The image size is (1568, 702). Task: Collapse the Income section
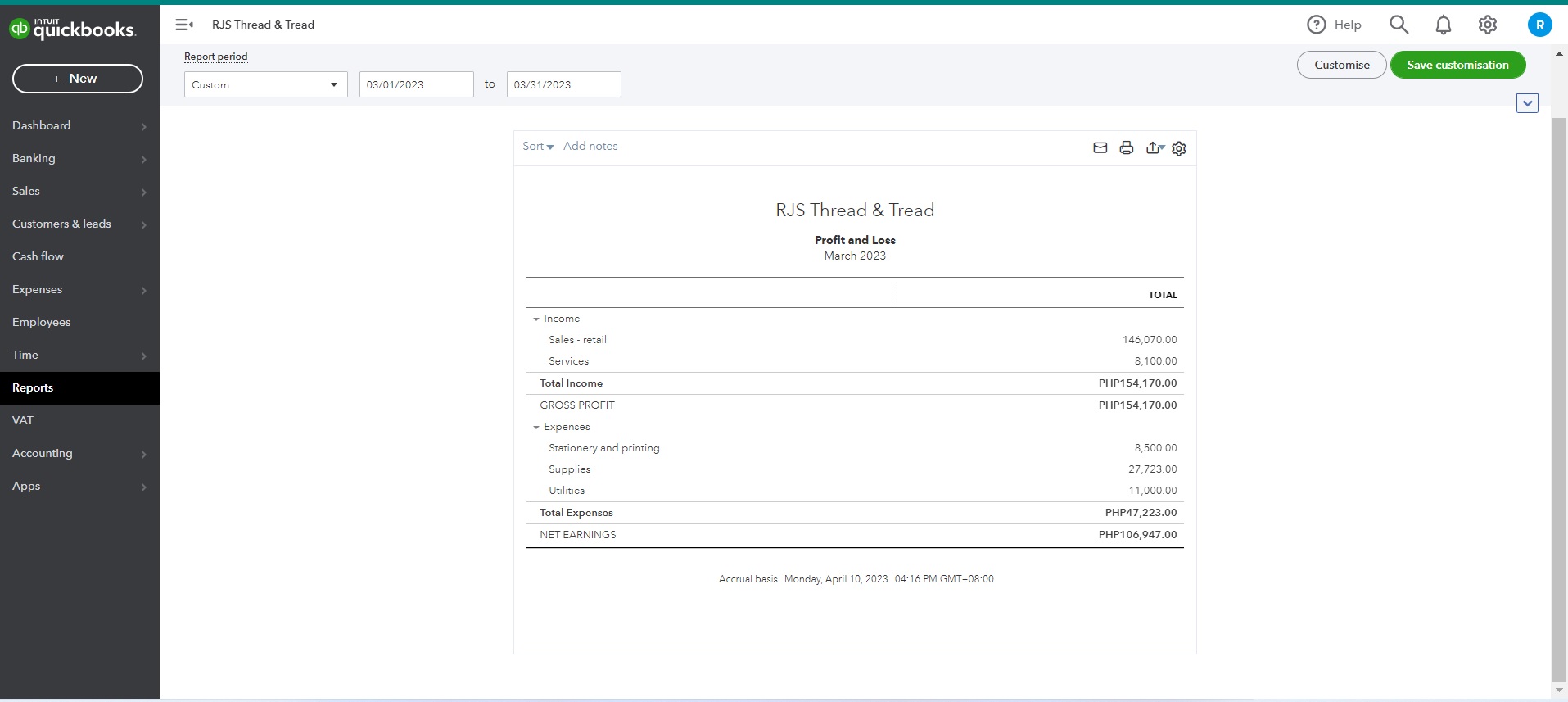click(x=536, y=319)
